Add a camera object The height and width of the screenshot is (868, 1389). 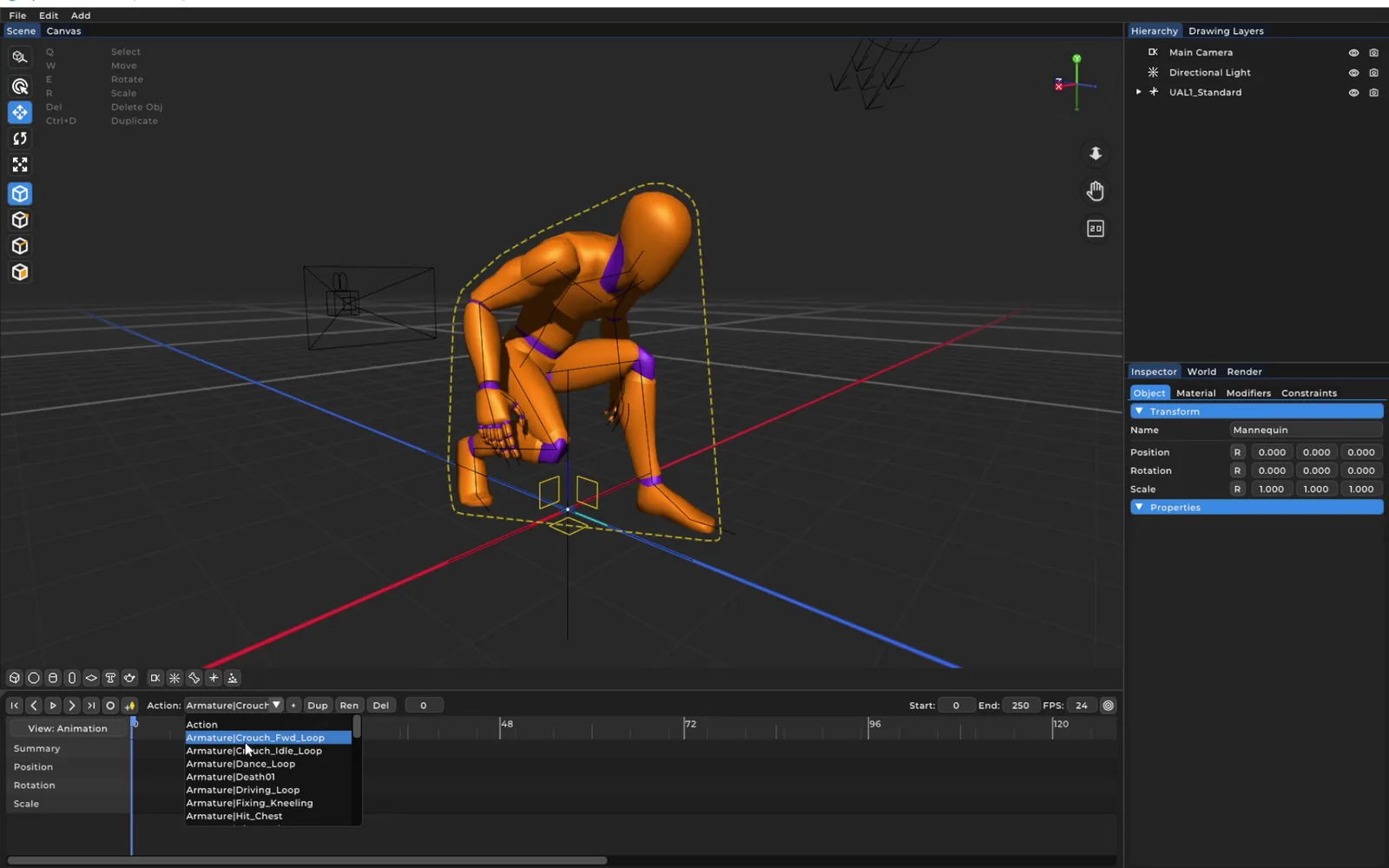coord(155,678)
